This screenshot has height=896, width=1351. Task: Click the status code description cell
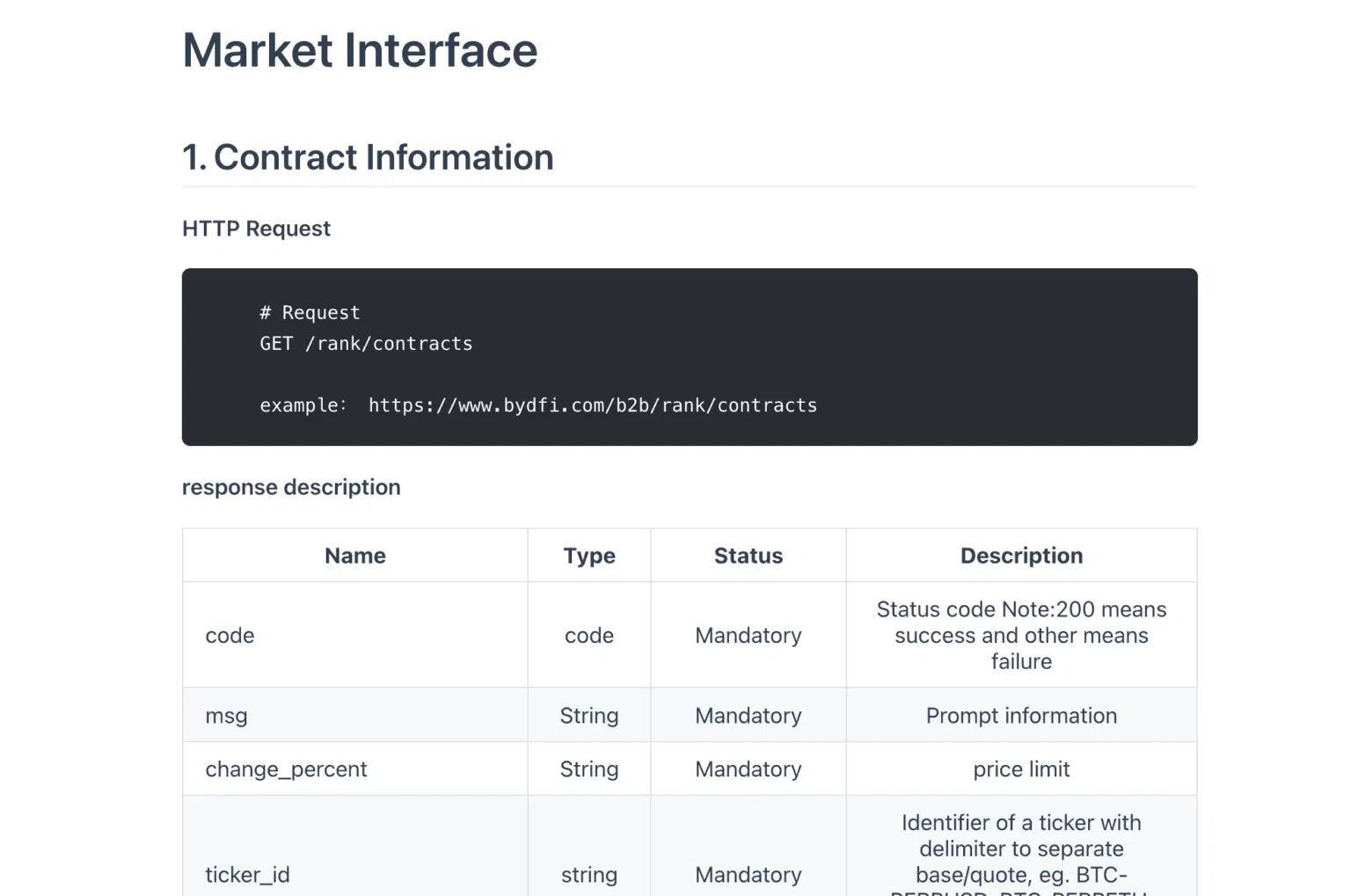[x=1020, y=635]
